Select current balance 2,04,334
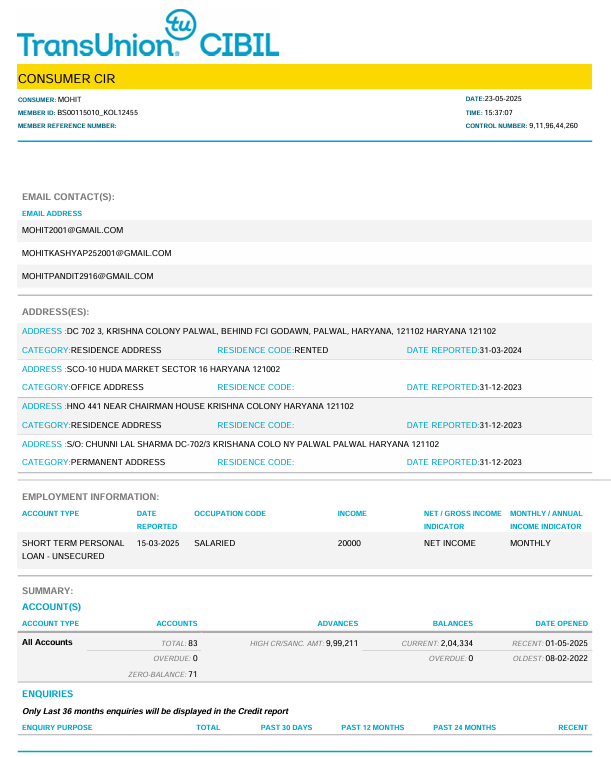Viewport: 611px width, 757px height. pyautogui.click(x=457, y=643)
